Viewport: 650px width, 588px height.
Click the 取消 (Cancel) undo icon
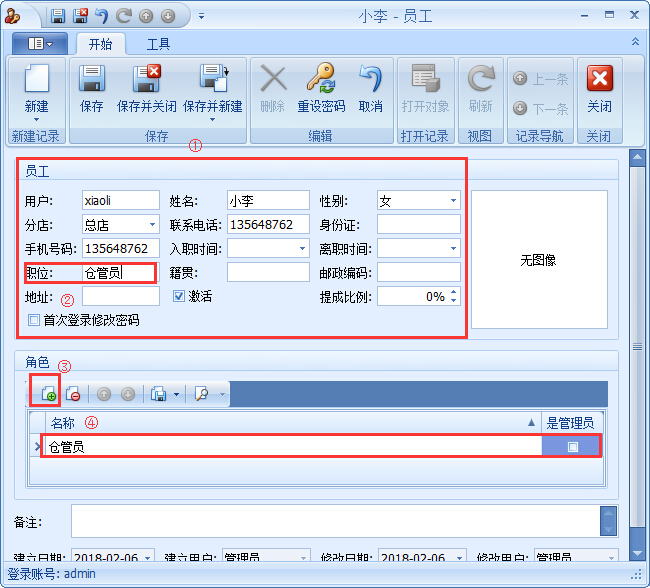(370, 81)
